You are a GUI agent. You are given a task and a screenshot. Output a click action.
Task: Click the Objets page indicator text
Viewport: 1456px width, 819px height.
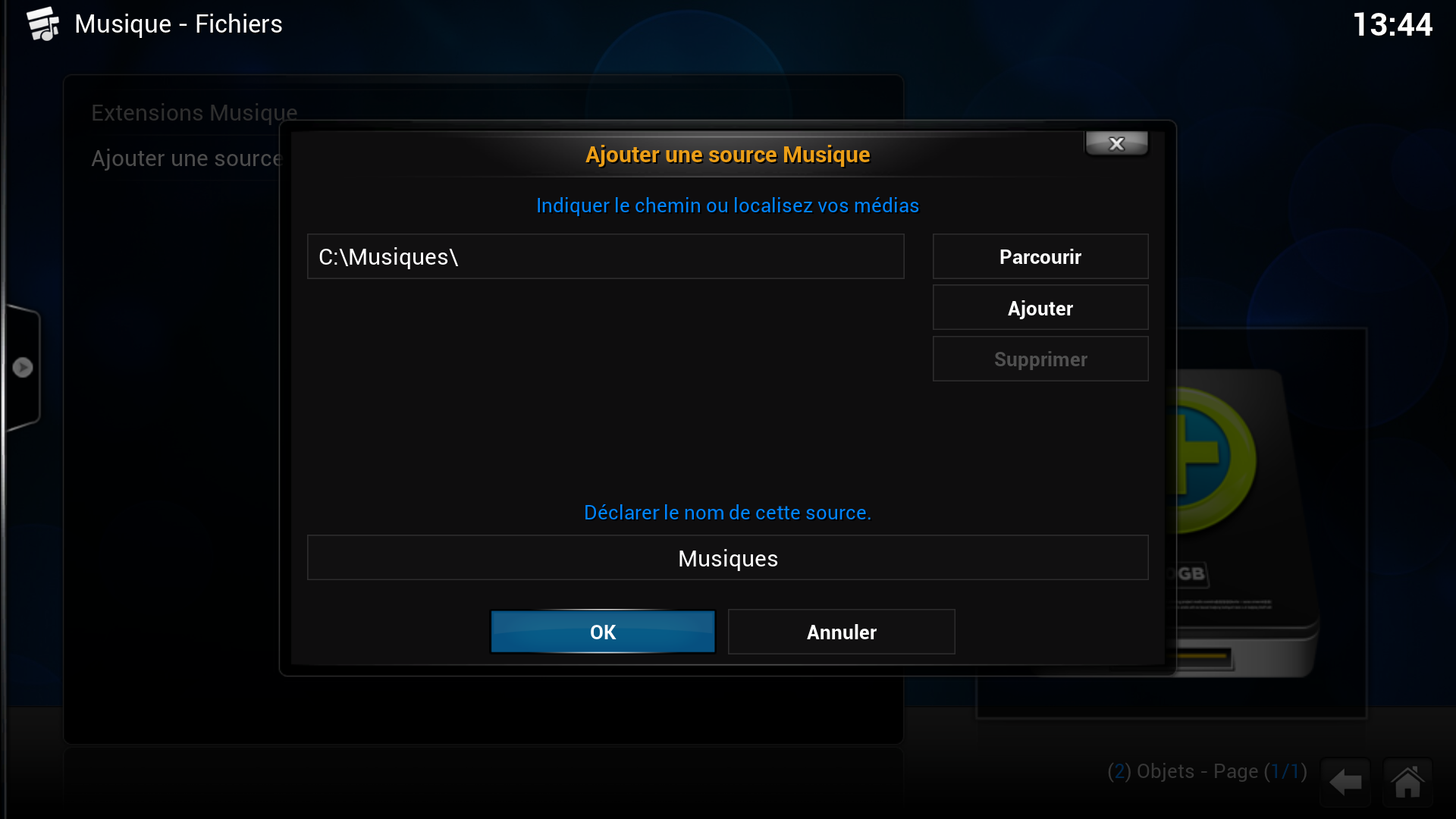[1207, 771]
